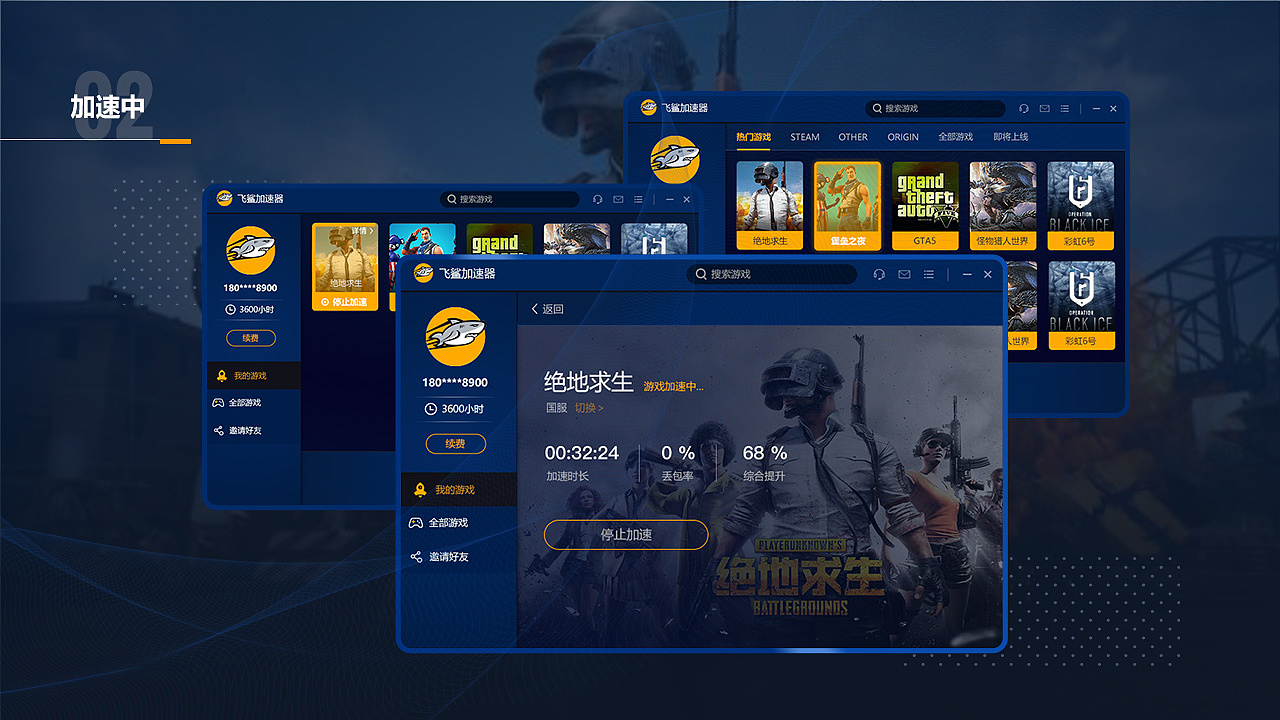This screenshot has height=720, width=1280.
Task: Click the 游戏加速中 status text
Action: point(673,386)
